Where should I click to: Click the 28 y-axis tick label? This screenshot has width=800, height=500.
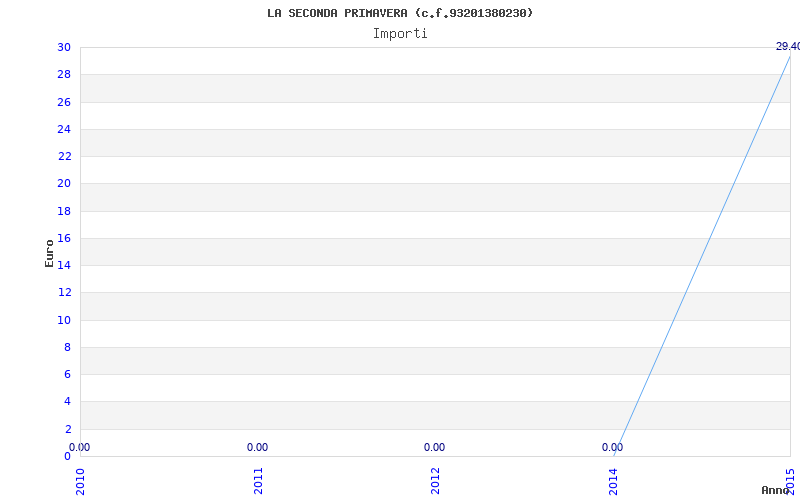pos(64,74)
